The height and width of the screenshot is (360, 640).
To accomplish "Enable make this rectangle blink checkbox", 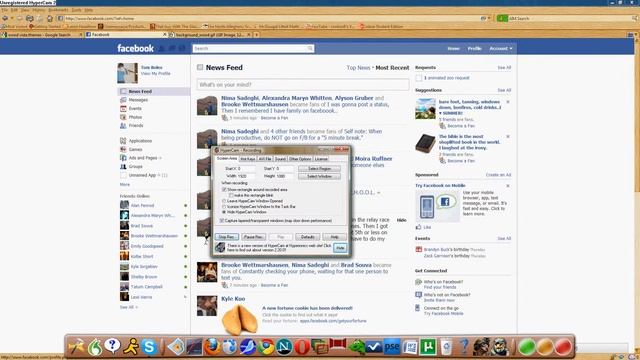I will tap(231, 196).
